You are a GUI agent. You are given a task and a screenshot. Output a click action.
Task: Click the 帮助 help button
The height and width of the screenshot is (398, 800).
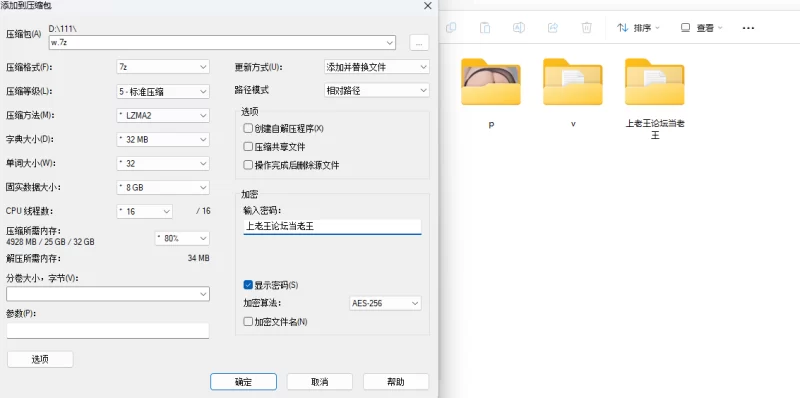pyautogui.click(x=396, y=382)
